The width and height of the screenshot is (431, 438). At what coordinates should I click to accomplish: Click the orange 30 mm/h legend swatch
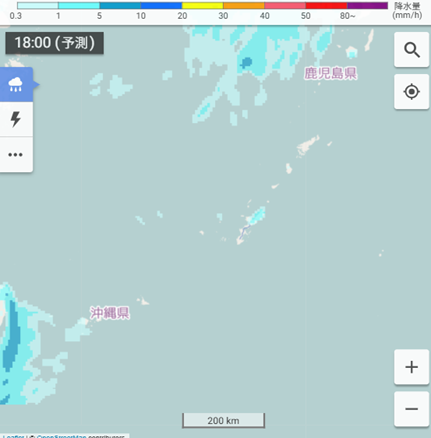pos(244,6)
